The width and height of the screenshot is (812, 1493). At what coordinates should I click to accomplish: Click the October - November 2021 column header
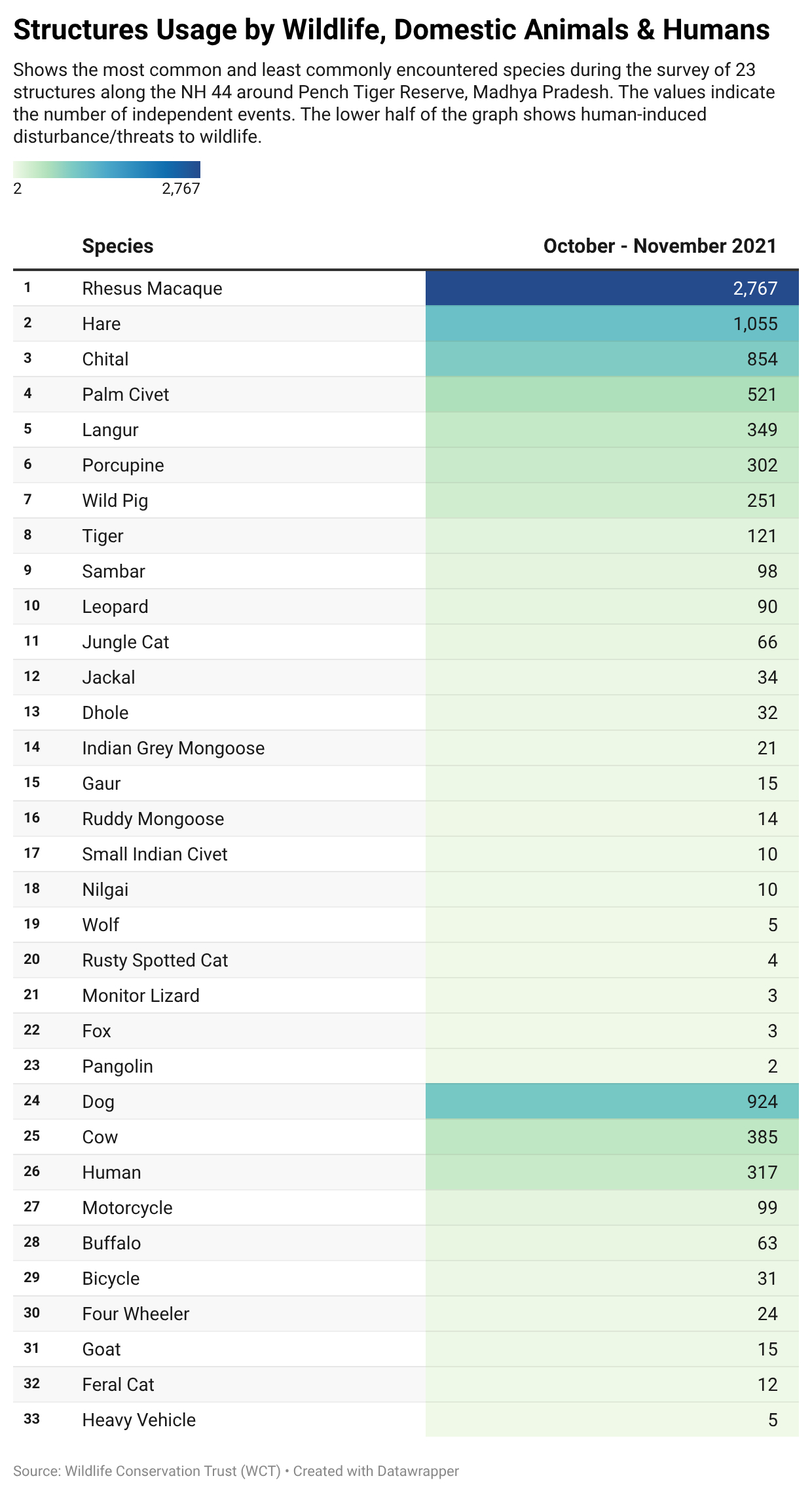(659, 246)
